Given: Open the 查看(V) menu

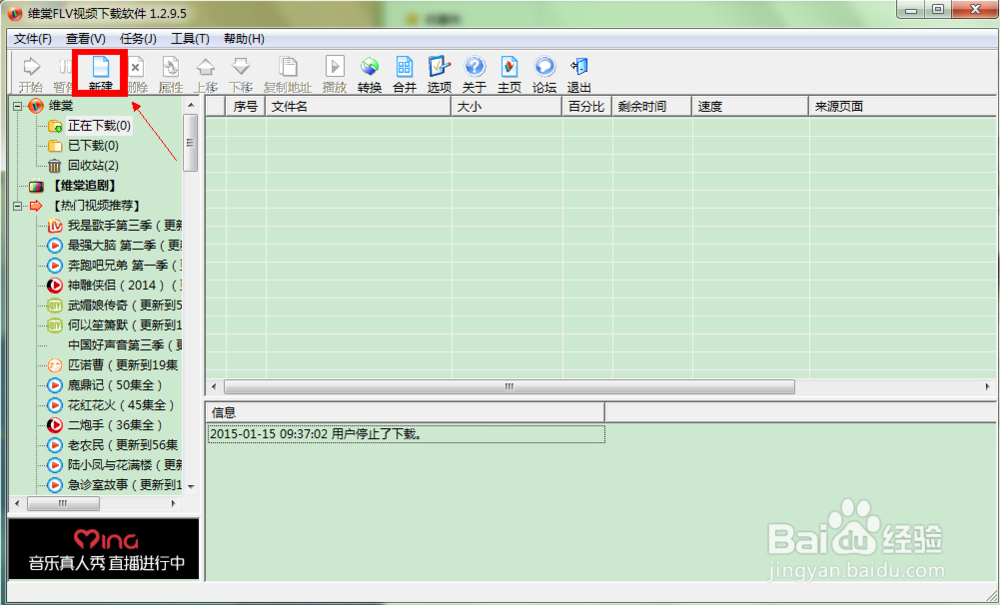Looking at the screenshot, I should (x=85, y=39).
